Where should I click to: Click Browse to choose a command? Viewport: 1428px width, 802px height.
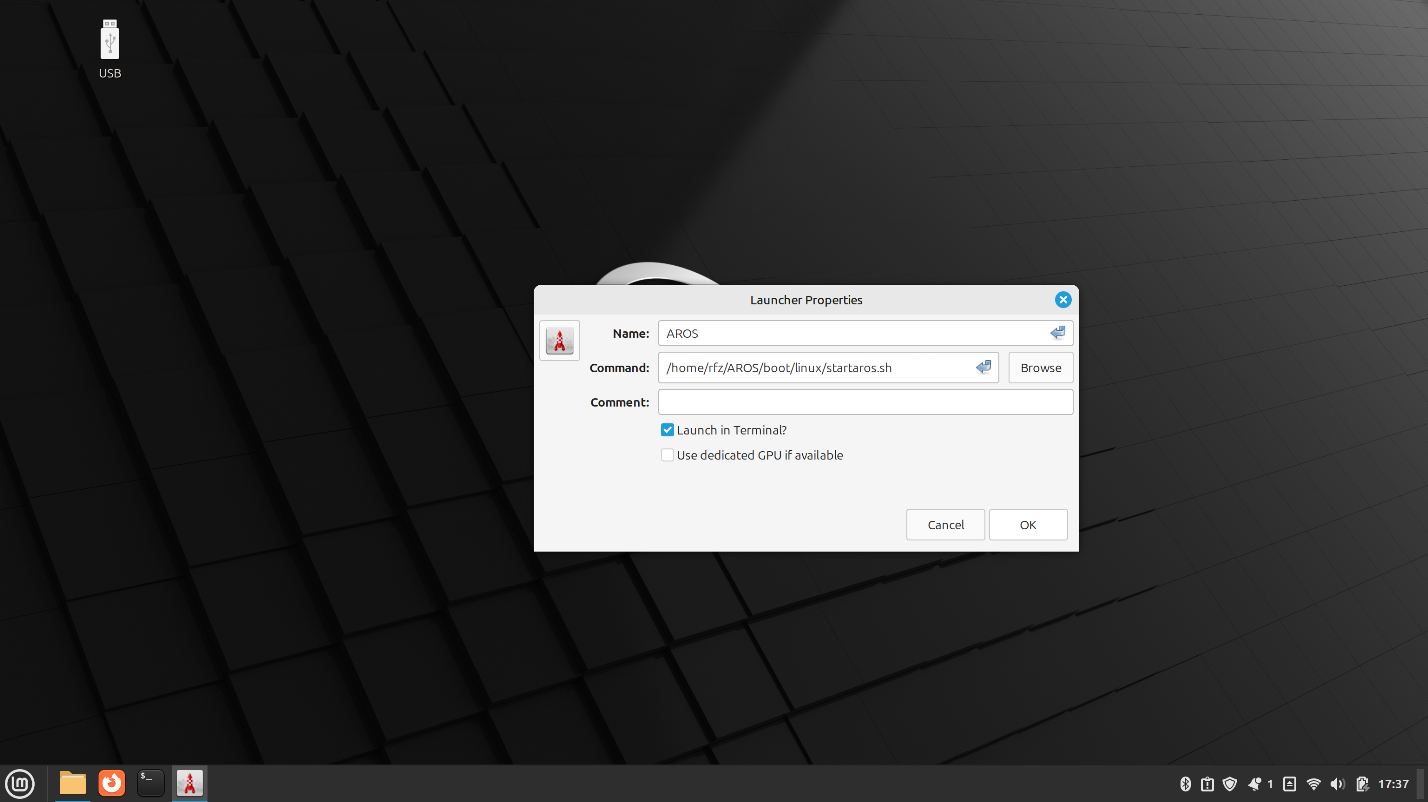coord(1041,367)
